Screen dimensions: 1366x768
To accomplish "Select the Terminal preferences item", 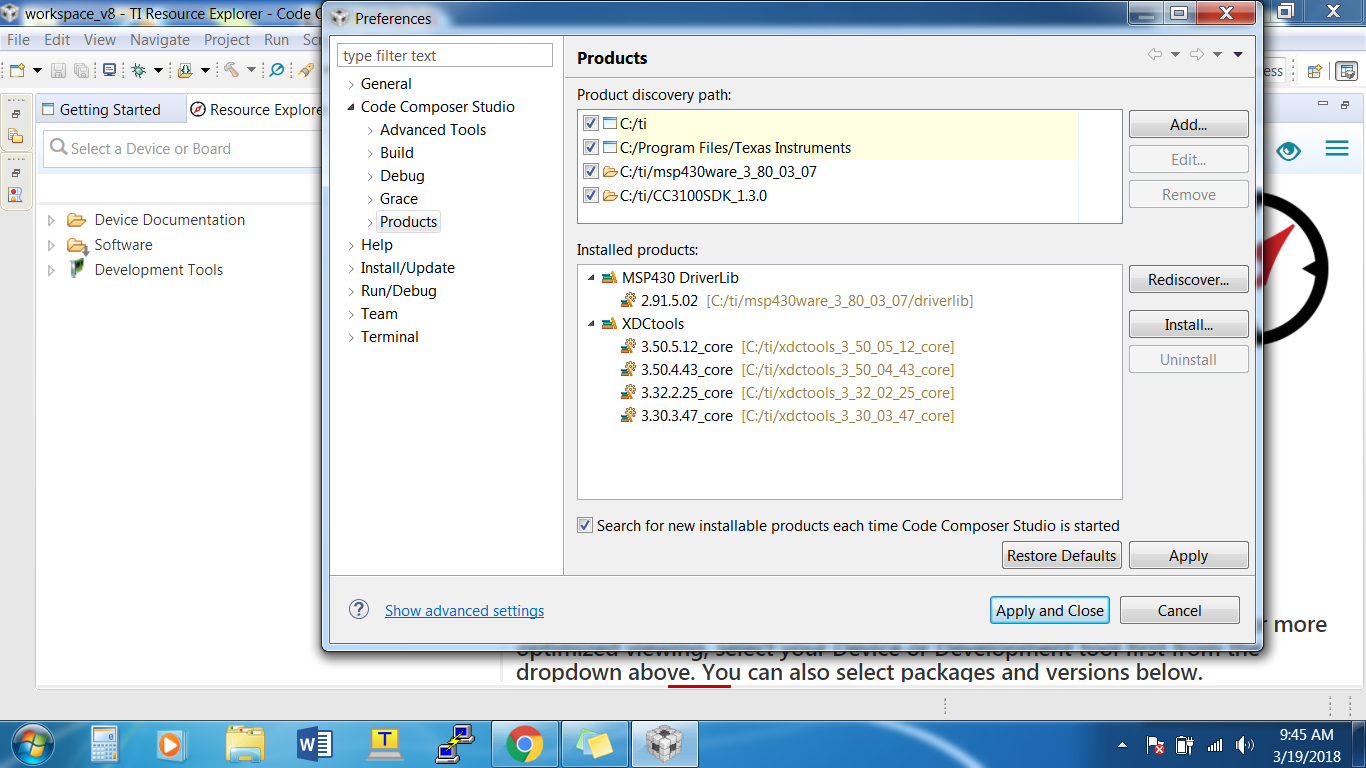I will click(x=390, y=337).
